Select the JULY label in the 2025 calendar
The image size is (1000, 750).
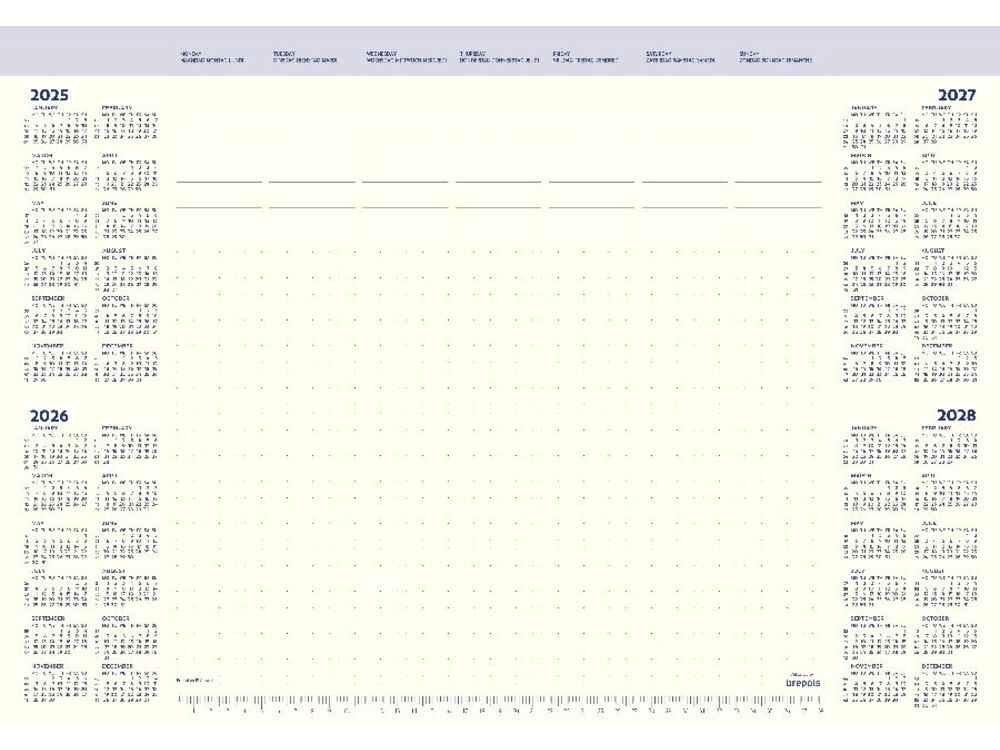[38, 251]
